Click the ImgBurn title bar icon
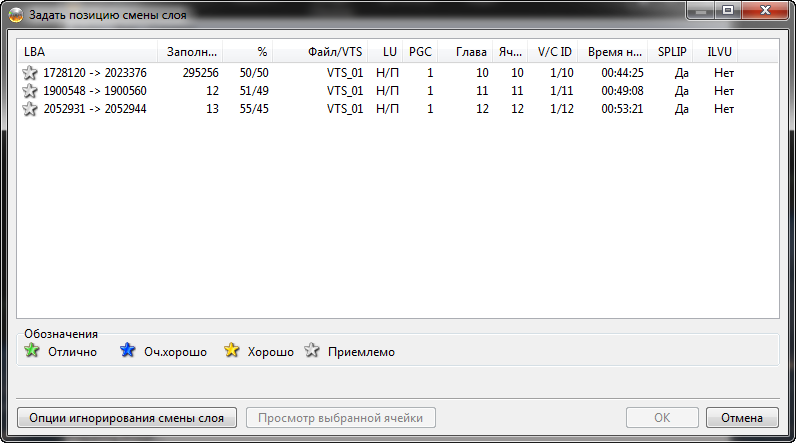Screen dimensions: 796x443 pos(16,15)
